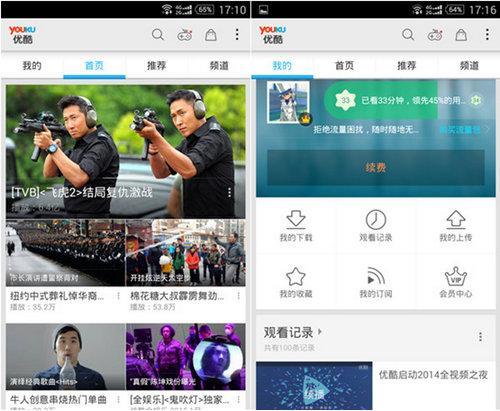Viewport: 500px width, 411px height.
Task: Open 优酷启动2014全视频之夜 video thumbnail
Action: pyautogui.click(x=314, y=386)
